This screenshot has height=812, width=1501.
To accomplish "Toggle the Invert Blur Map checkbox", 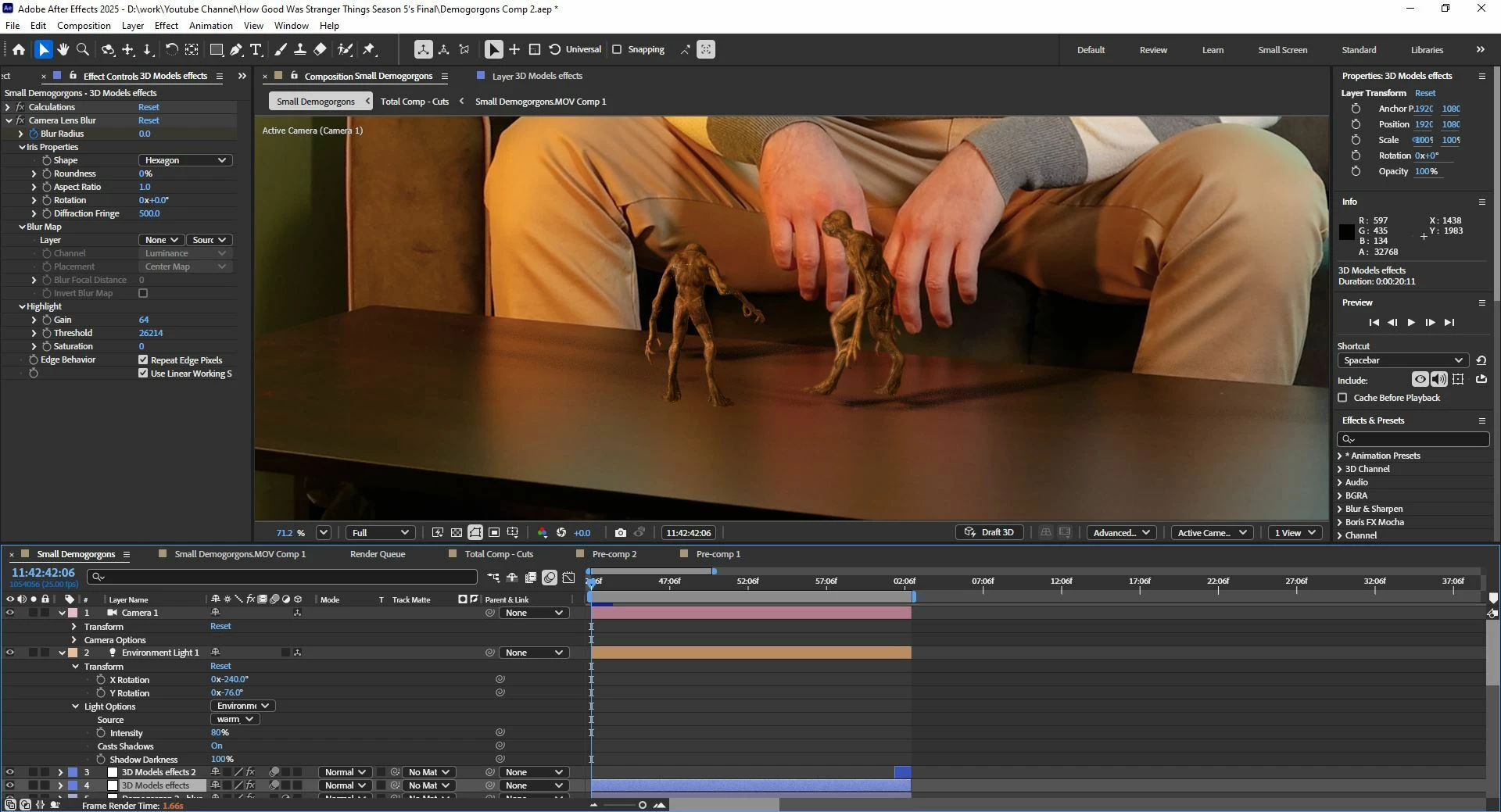I will pyautogui.click(x=143, y=293).
